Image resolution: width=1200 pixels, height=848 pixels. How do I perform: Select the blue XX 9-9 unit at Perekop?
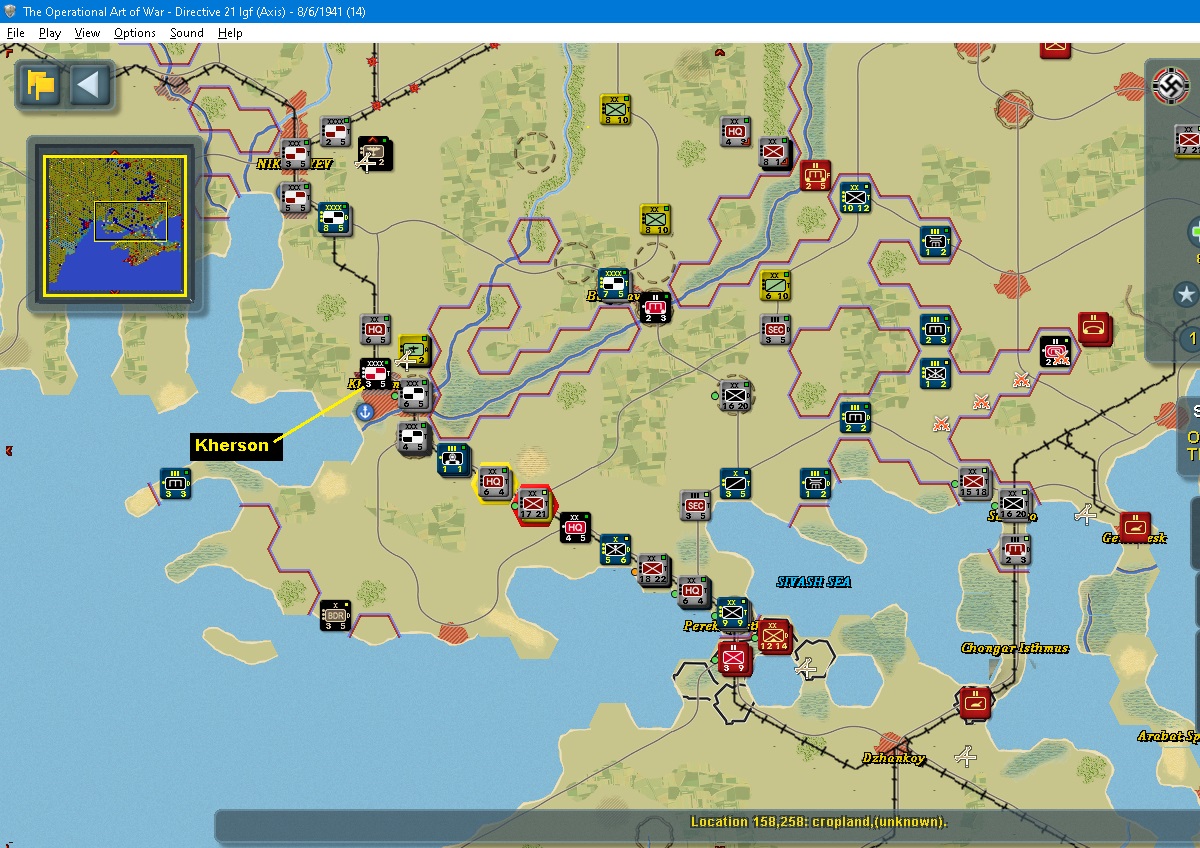point(733,613)
